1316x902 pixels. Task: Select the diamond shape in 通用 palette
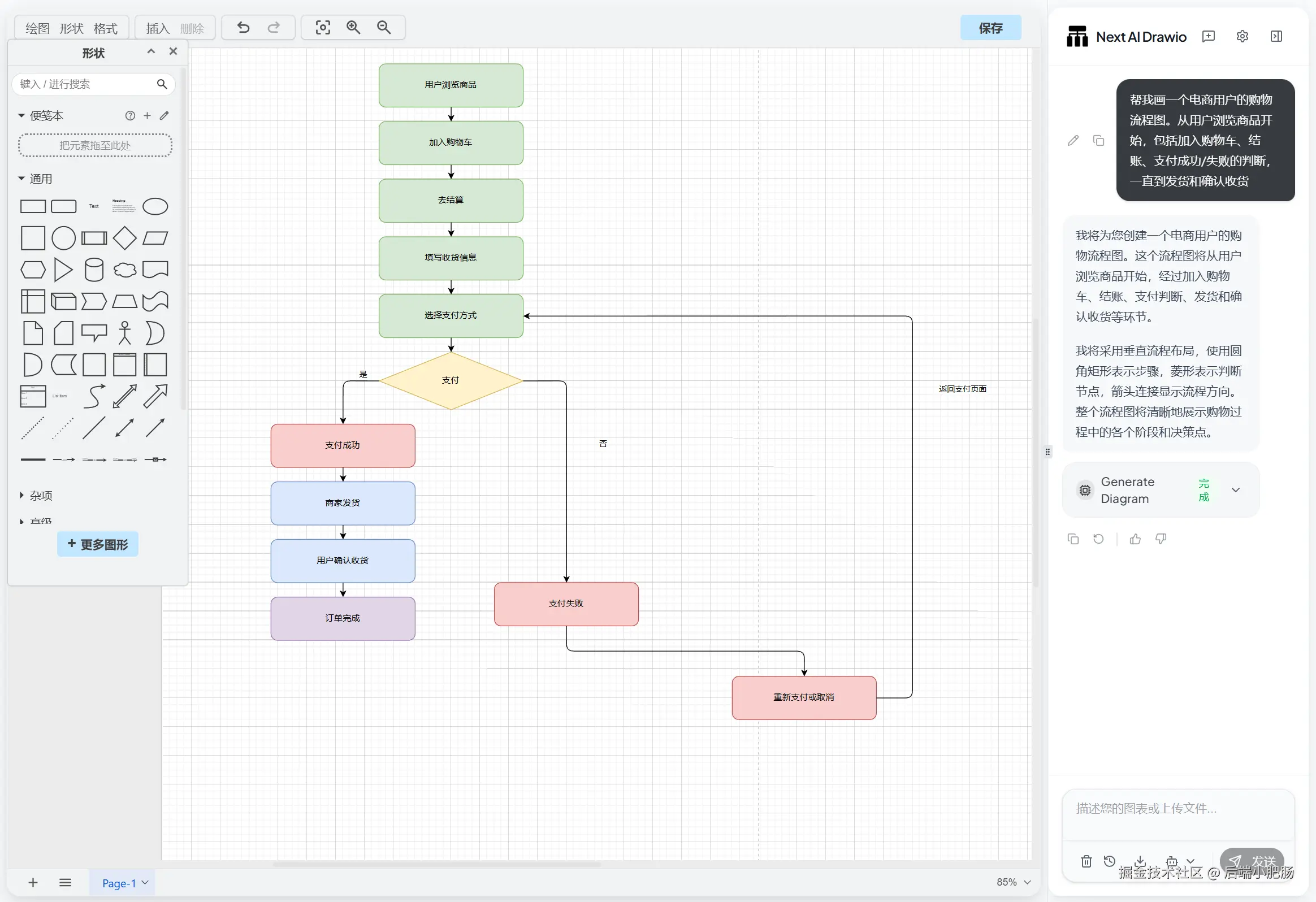click(x=124, y=238)
